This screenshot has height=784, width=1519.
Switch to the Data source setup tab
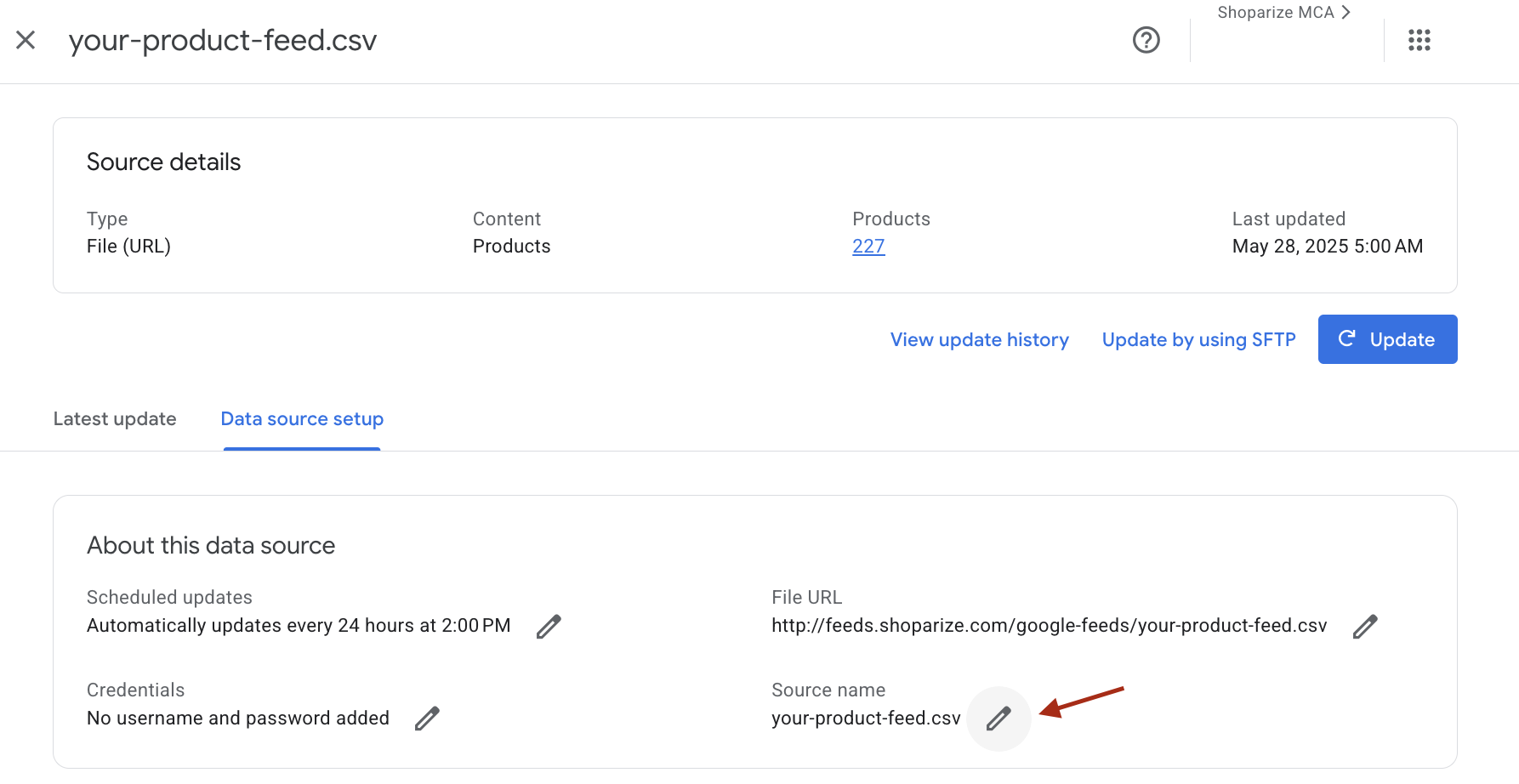(x=301, y=418)
